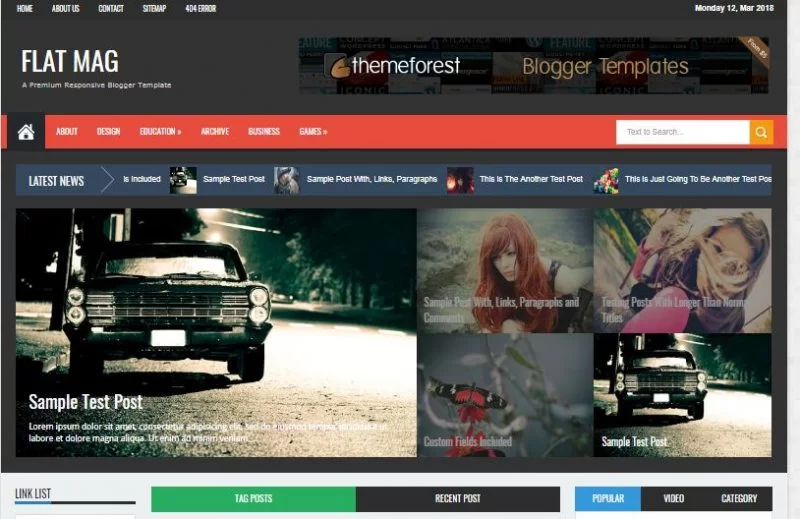Visit the 404 Error top link

point(203,9)
